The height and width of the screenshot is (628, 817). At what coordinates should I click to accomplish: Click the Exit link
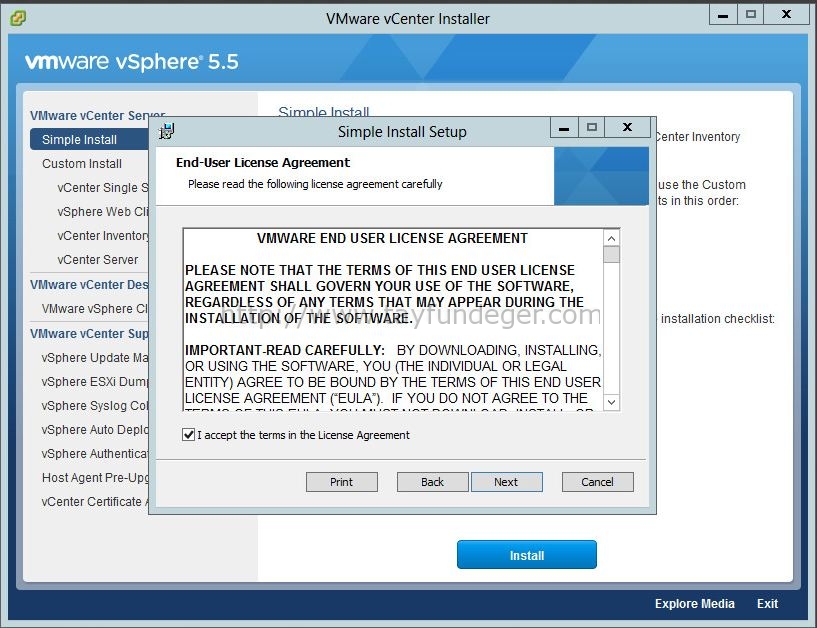coord(768,604)
